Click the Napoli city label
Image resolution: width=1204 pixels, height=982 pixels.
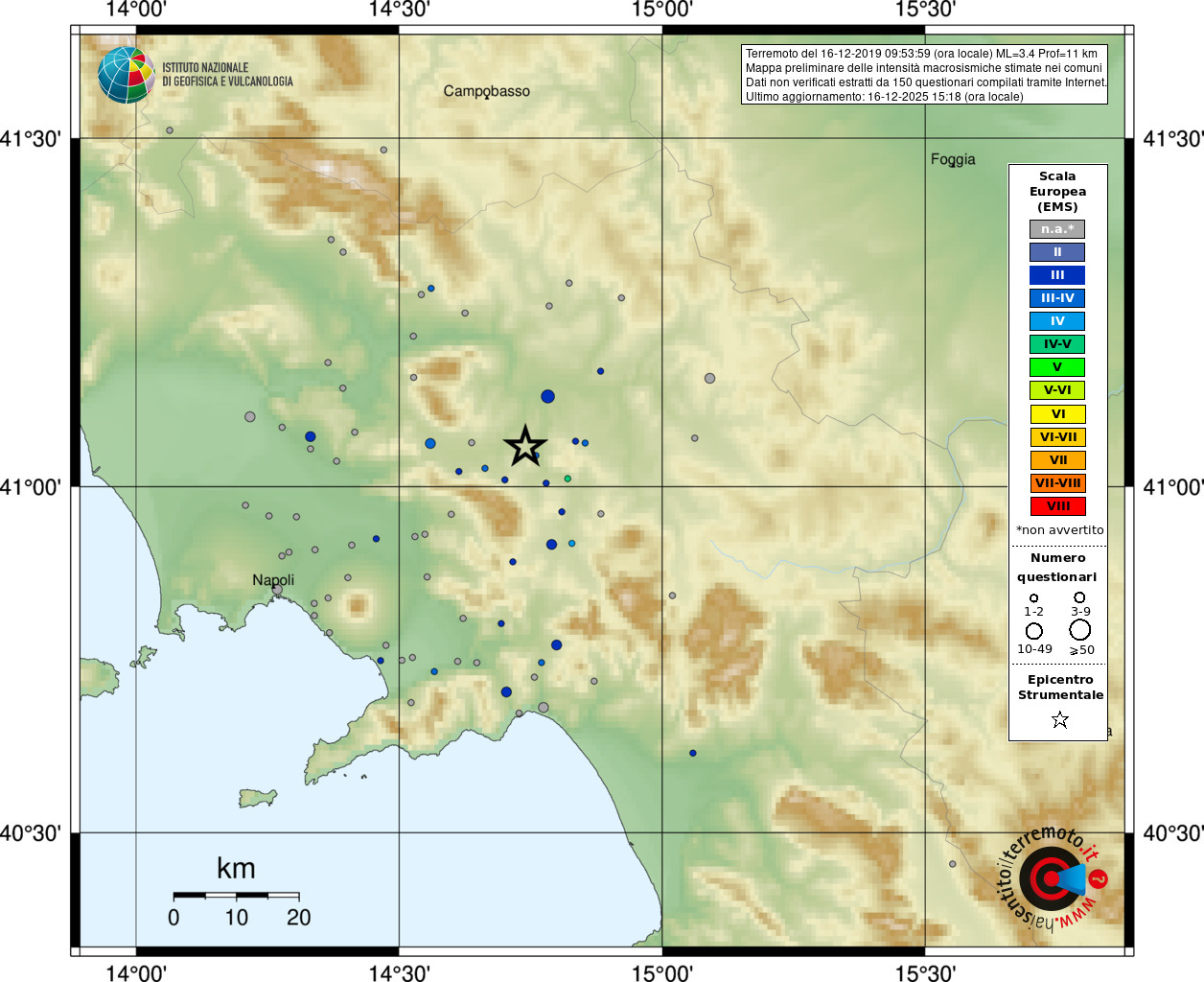point(273,580)
